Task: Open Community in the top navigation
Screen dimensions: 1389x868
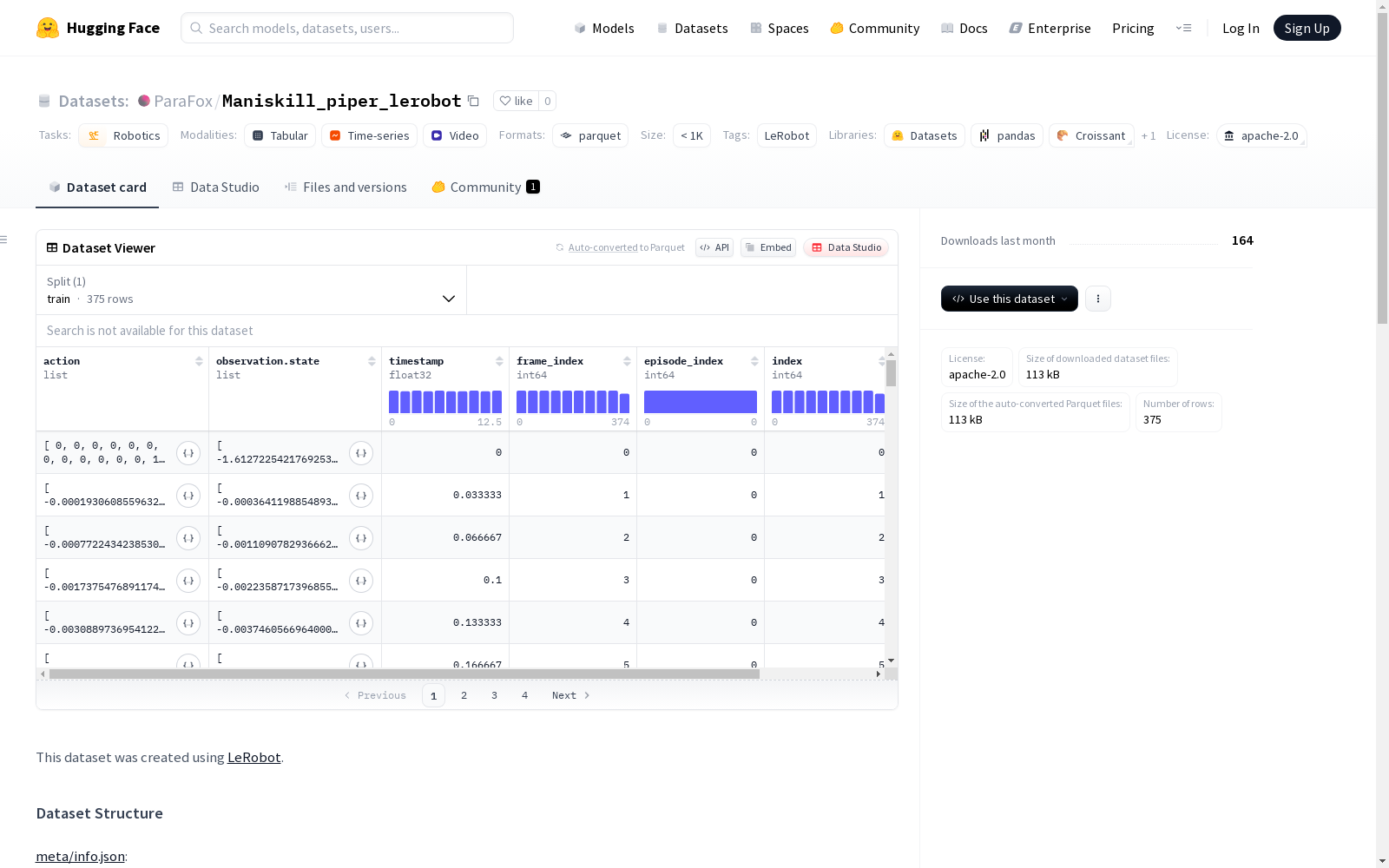Action: [x=875, y=28]
